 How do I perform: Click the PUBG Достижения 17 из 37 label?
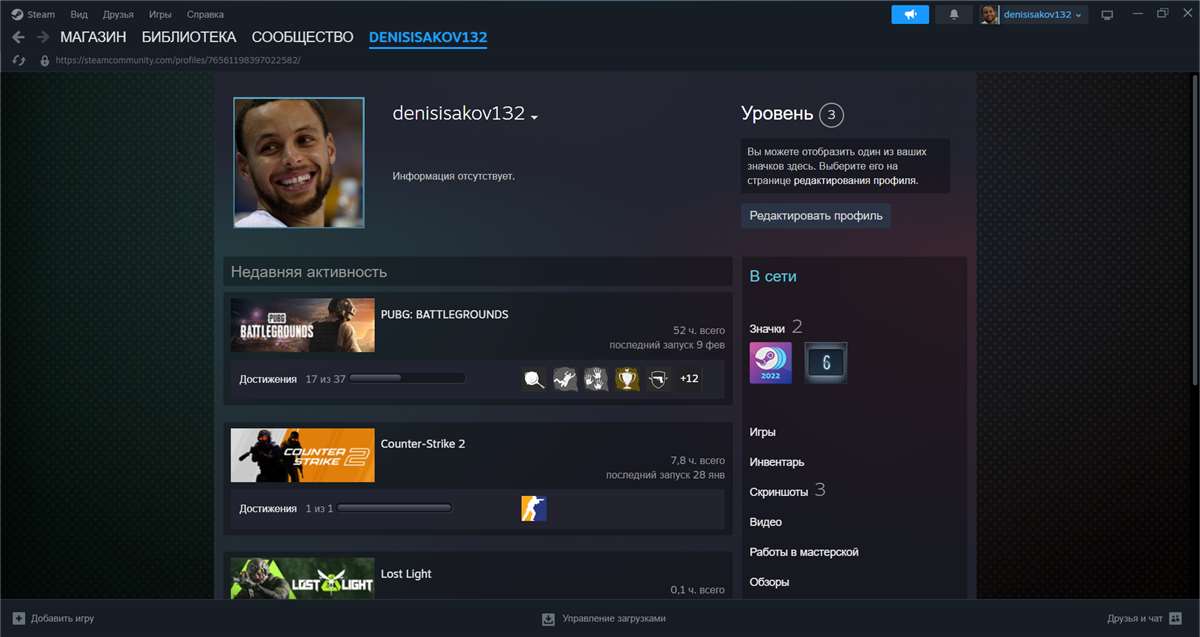[292, 379]
